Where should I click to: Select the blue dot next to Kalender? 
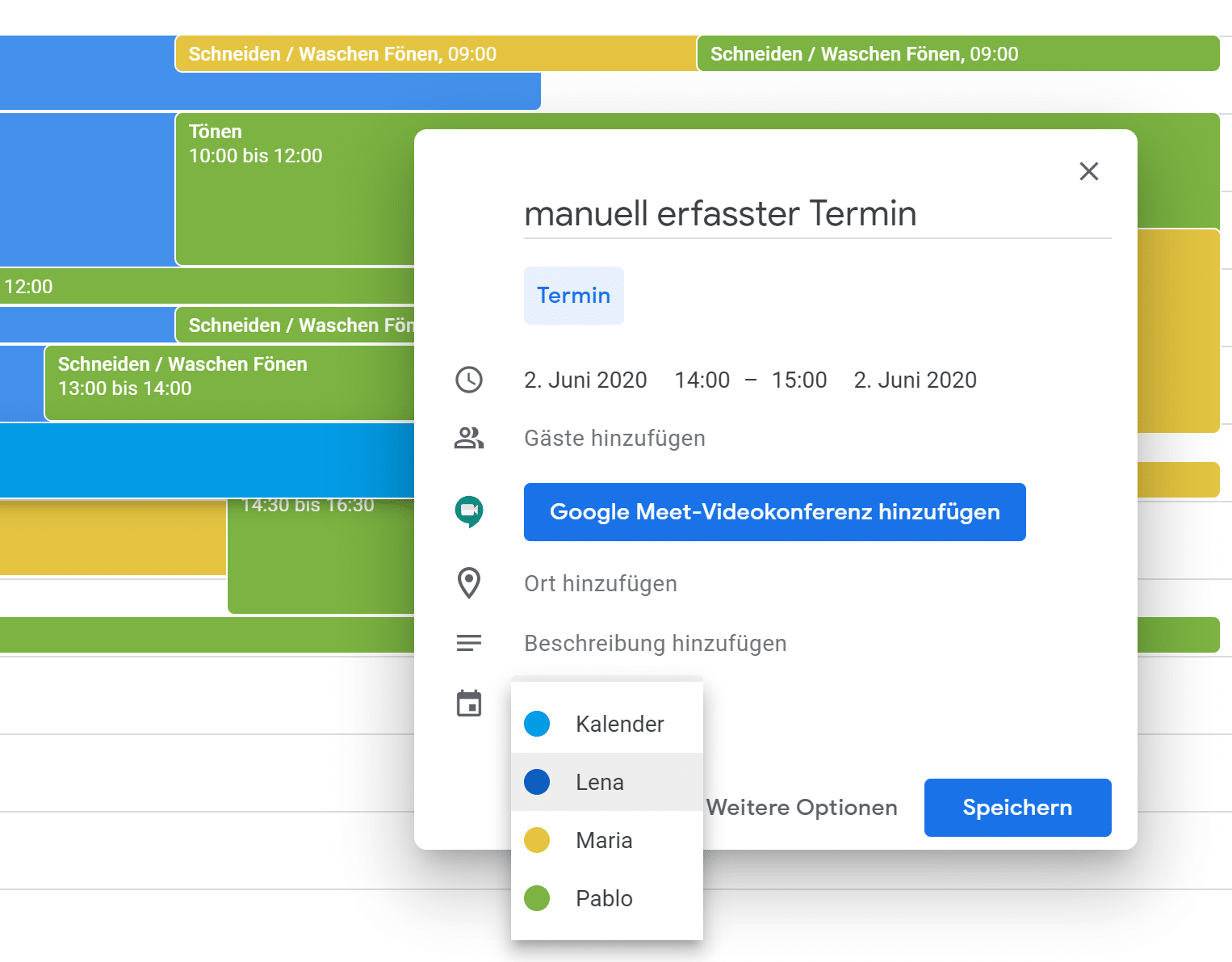536,724
